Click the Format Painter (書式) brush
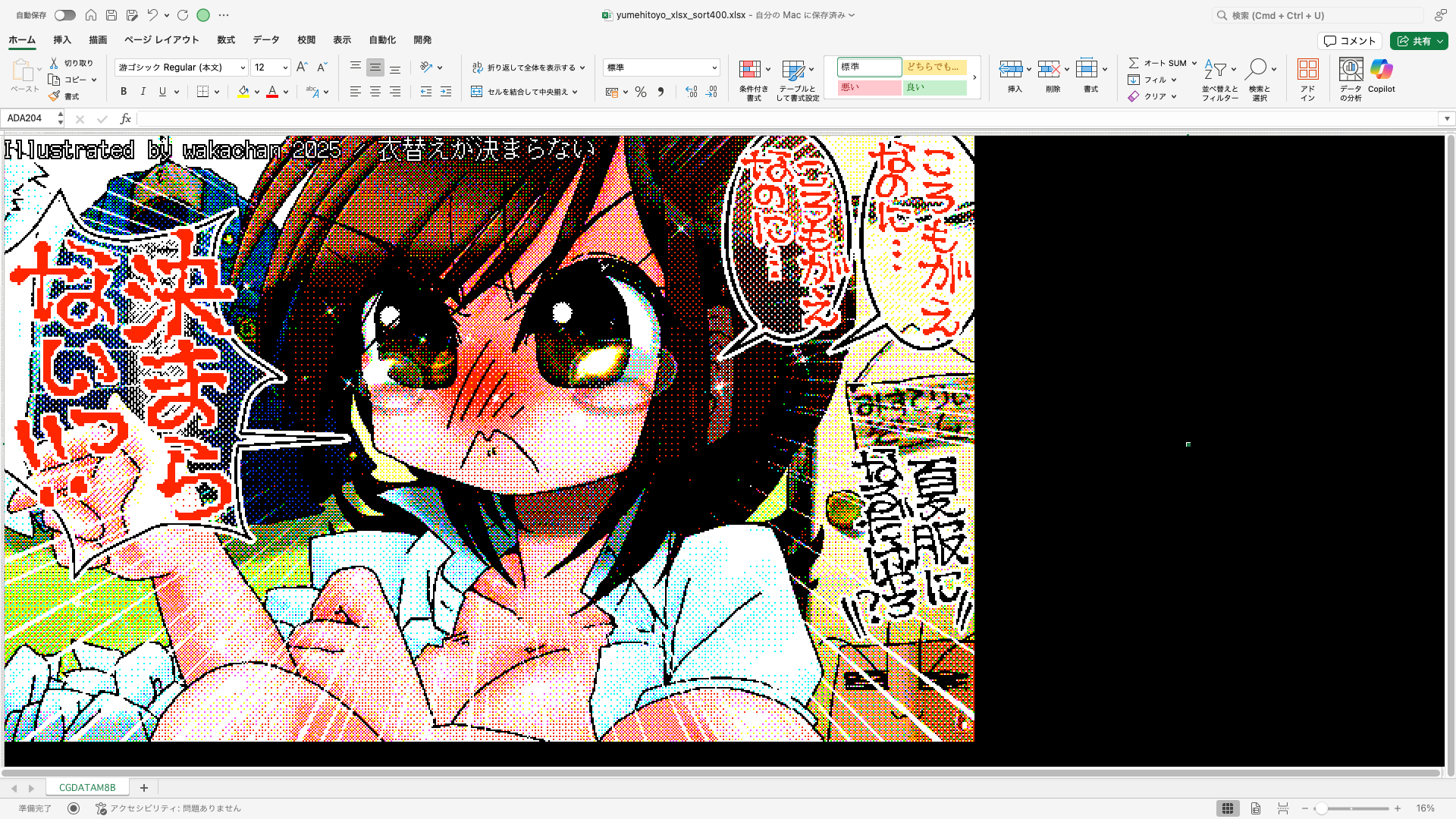The width and height of the screenshot is (1456, 819). tap(54, 96)
